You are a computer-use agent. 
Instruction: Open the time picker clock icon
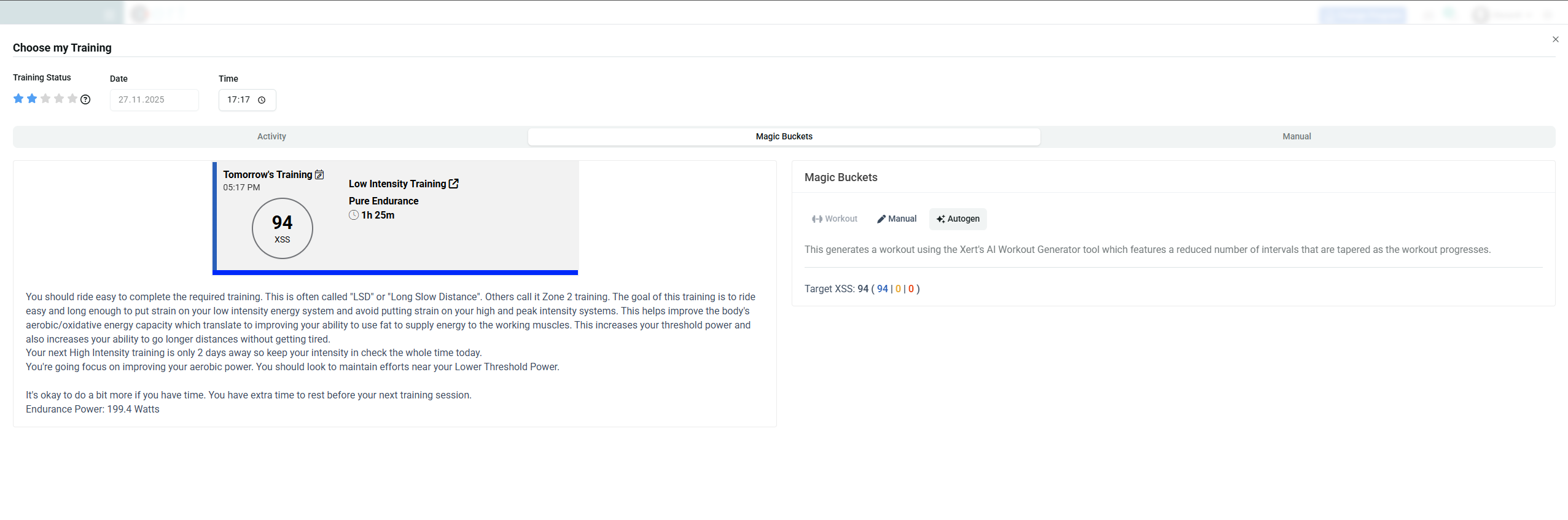262,100
